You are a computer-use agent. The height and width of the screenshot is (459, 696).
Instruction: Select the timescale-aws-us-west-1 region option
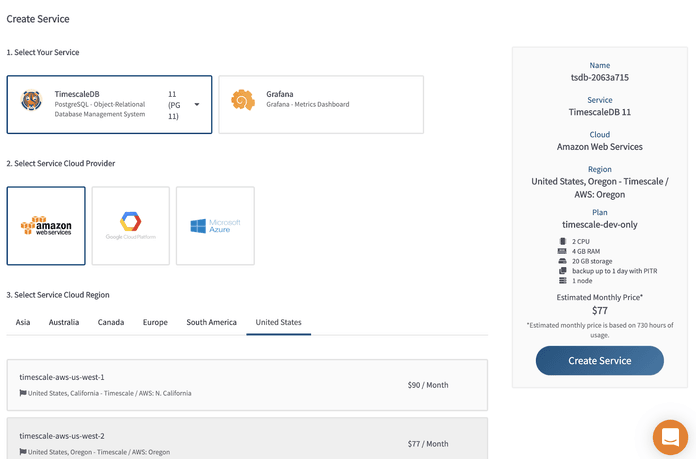coord(247,385)
